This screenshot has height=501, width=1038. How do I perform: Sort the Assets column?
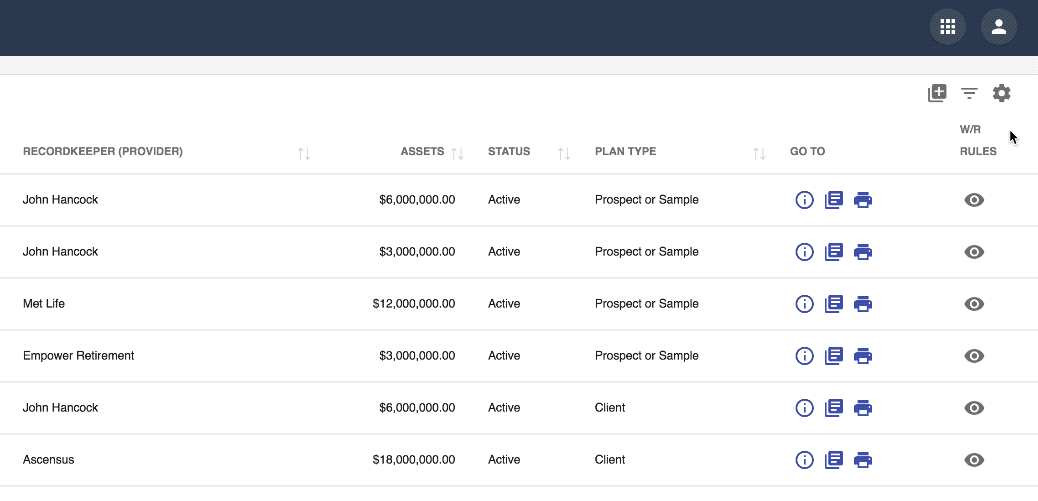[x=457, y=154]
